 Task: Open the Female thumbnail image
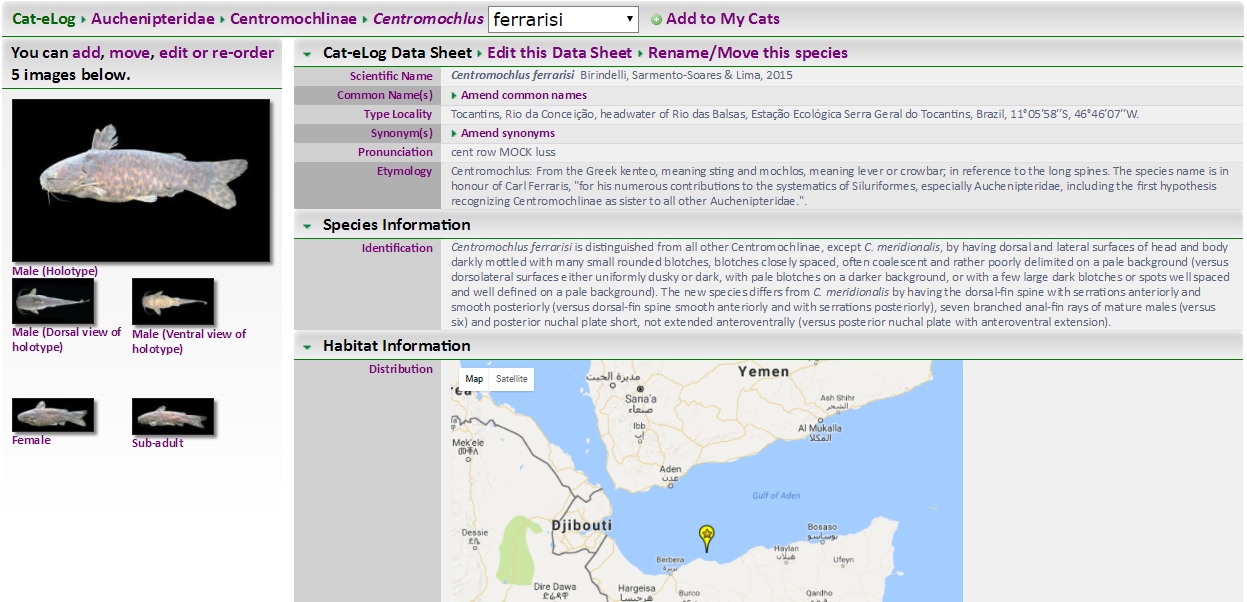pos(53,415)
